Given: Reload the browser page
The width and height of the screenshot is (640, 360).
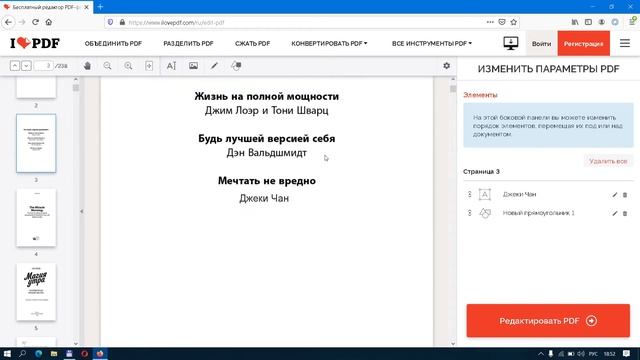Looking at the screenshot, I should click(x=36, y=22).
